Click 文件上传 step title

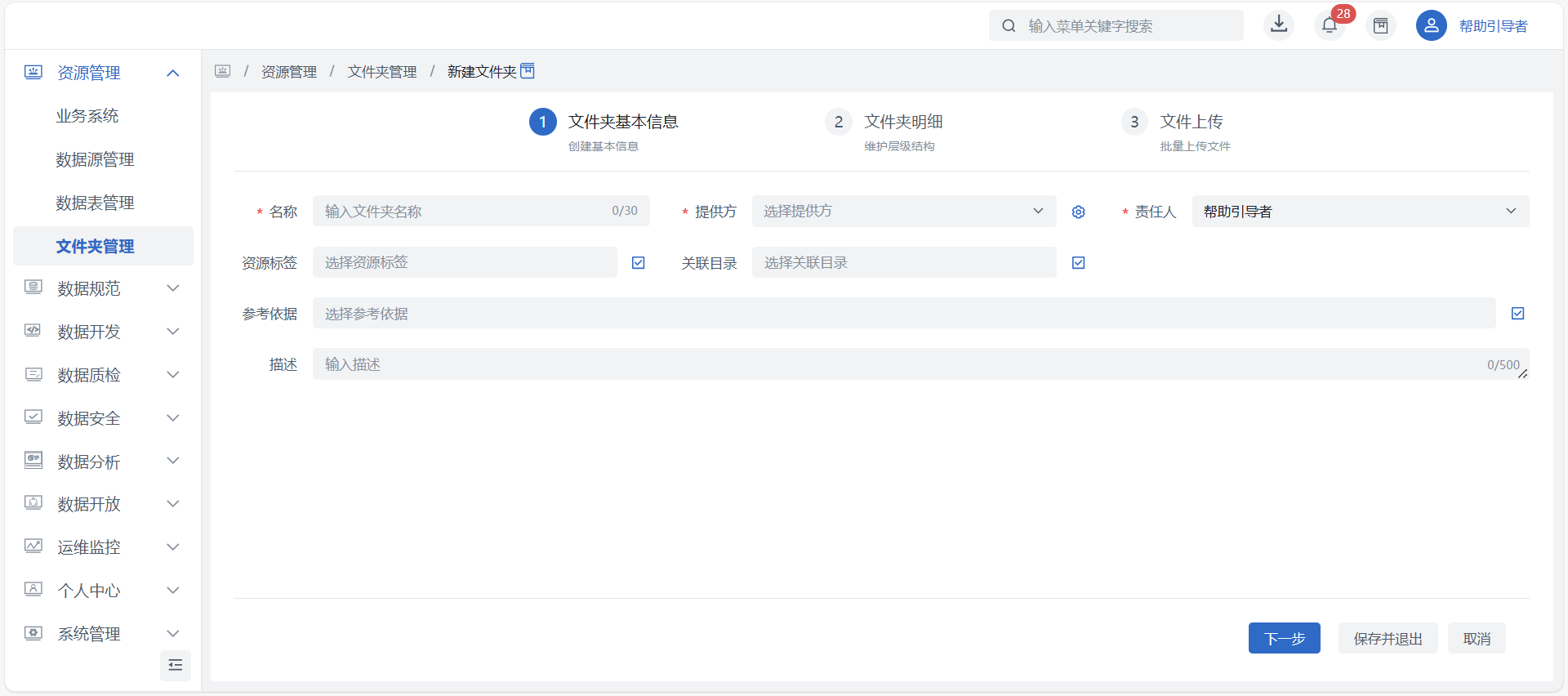[1192, 121]
